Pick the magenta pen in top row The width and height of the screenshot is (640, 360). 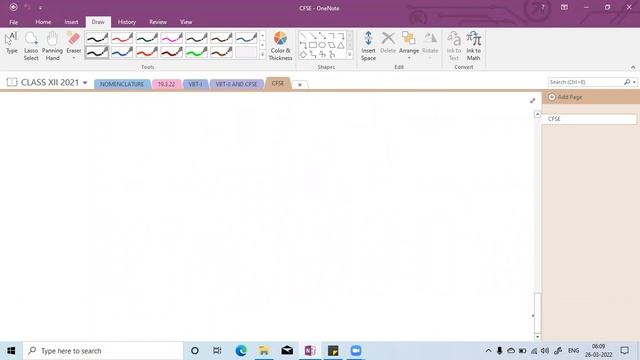click(171, 38)
